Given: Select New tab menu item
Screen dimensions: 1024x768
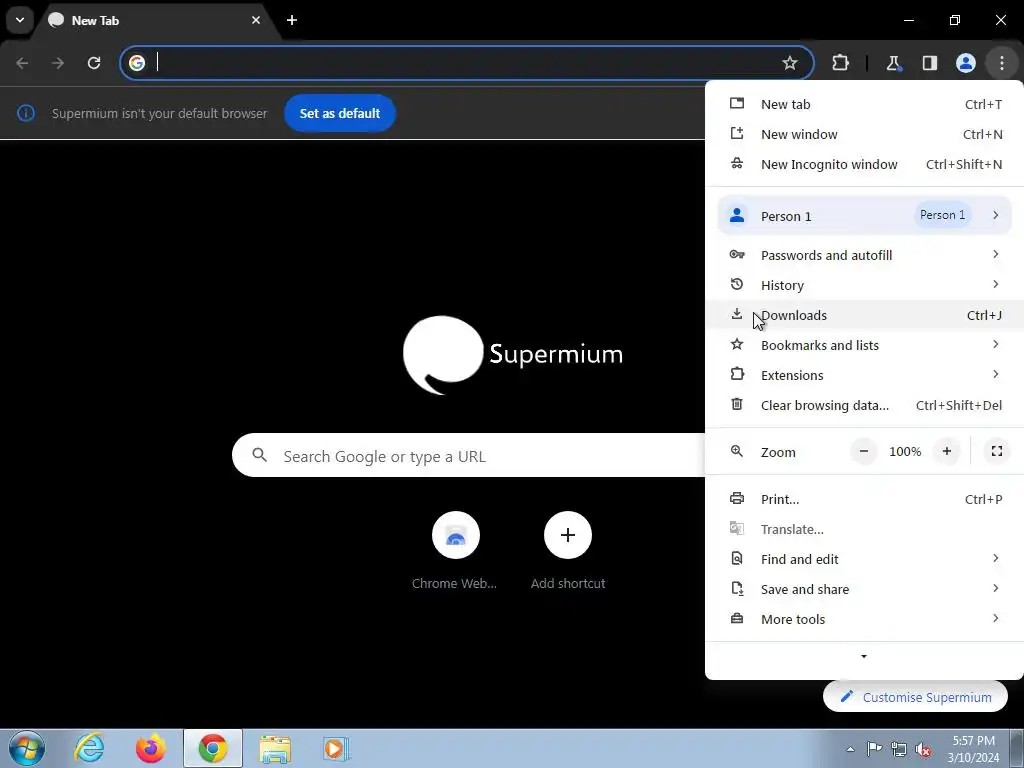Looking at the screenshot, I should (x=865, y=104).
